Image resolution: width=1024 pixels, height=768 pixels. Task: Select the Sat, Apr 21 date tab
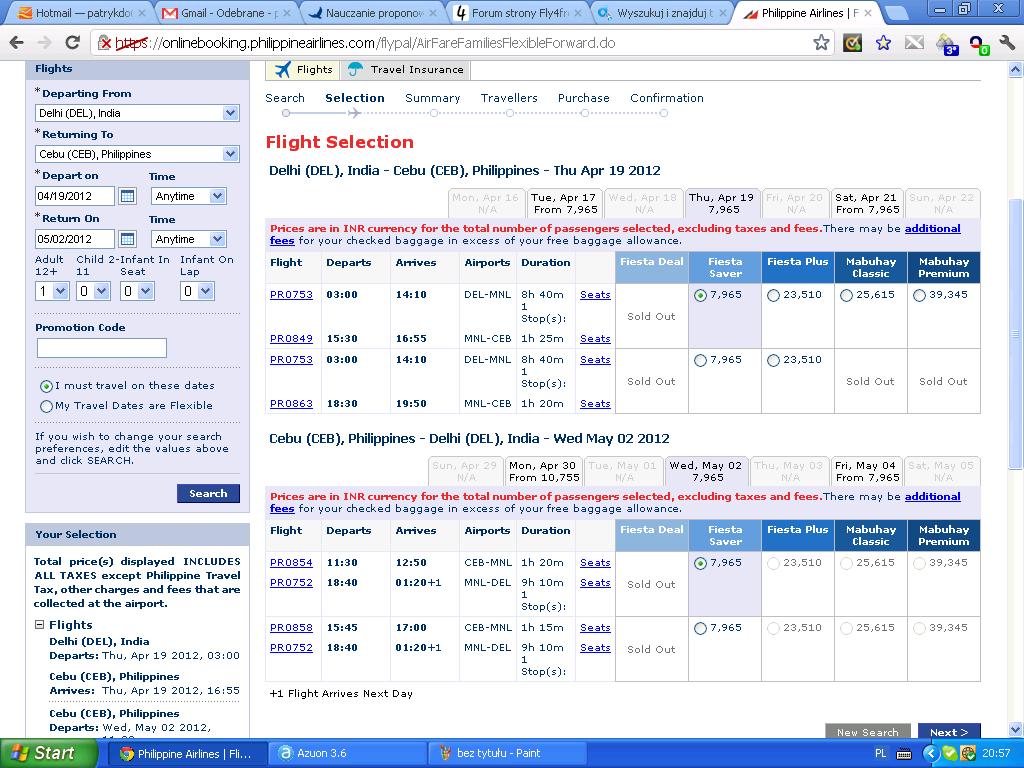(x=866, y=203)
